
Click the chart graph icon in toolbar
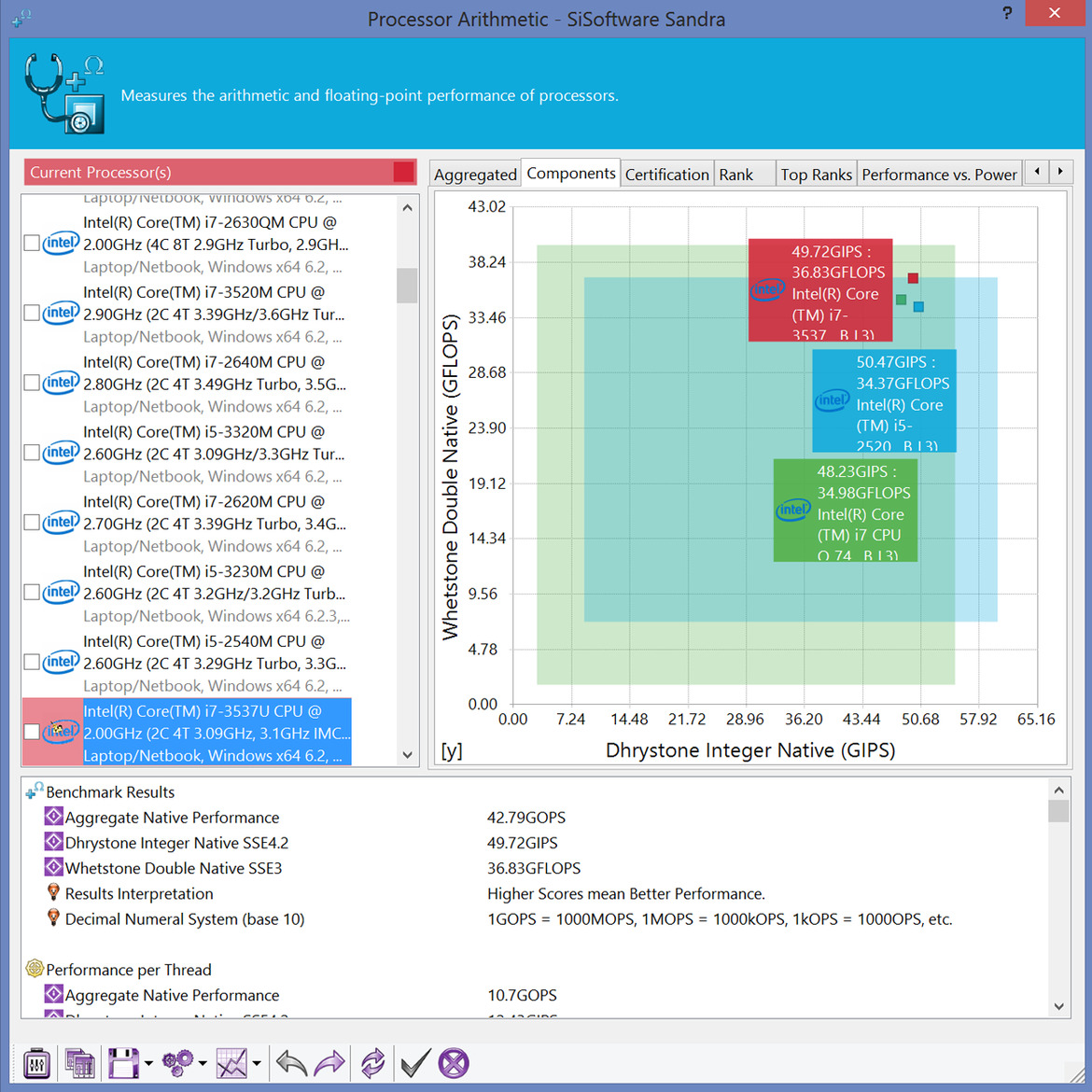(x=231, y=1063)
